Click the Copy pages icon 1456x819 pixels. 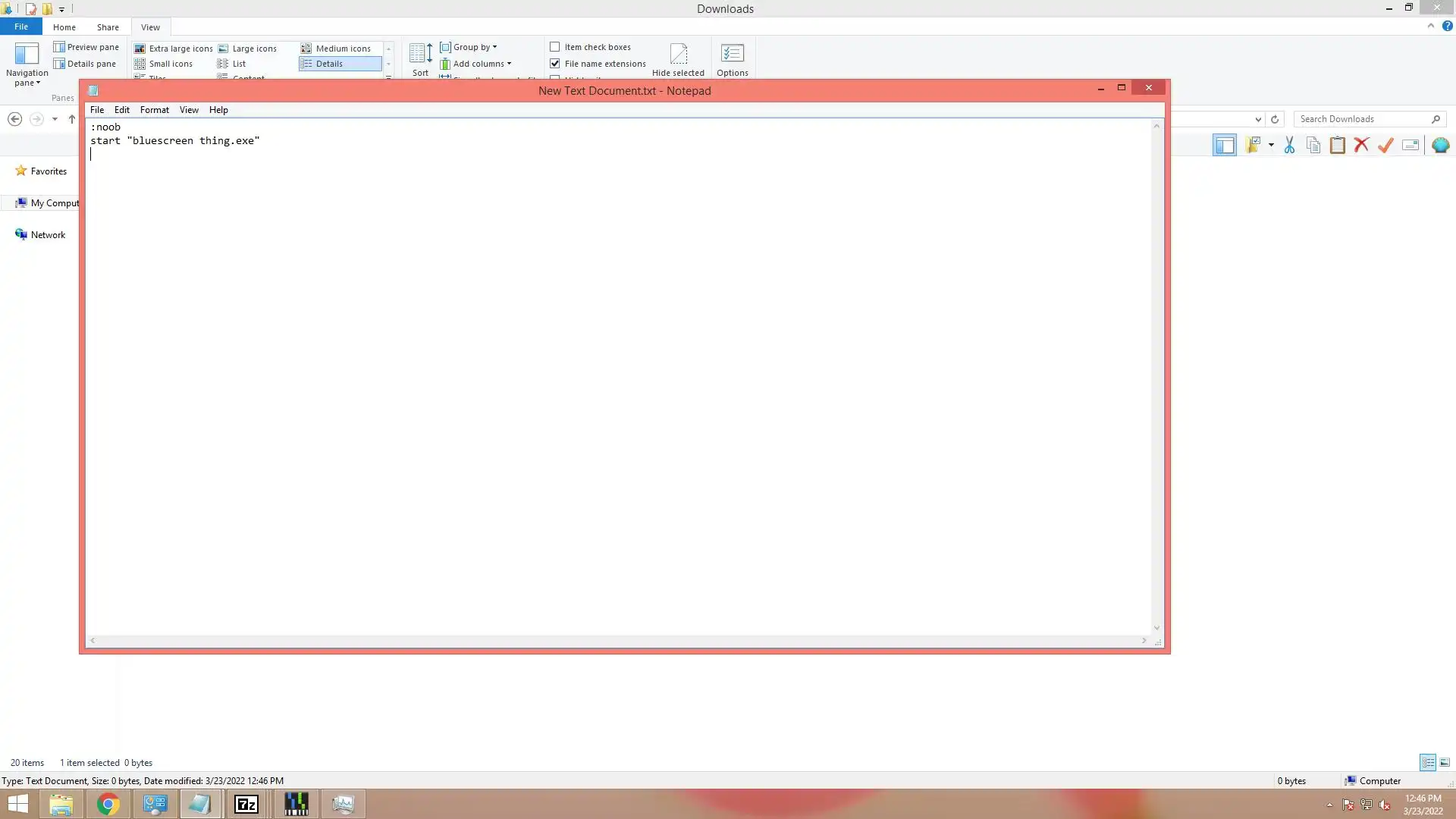(x=1313, y=146)
